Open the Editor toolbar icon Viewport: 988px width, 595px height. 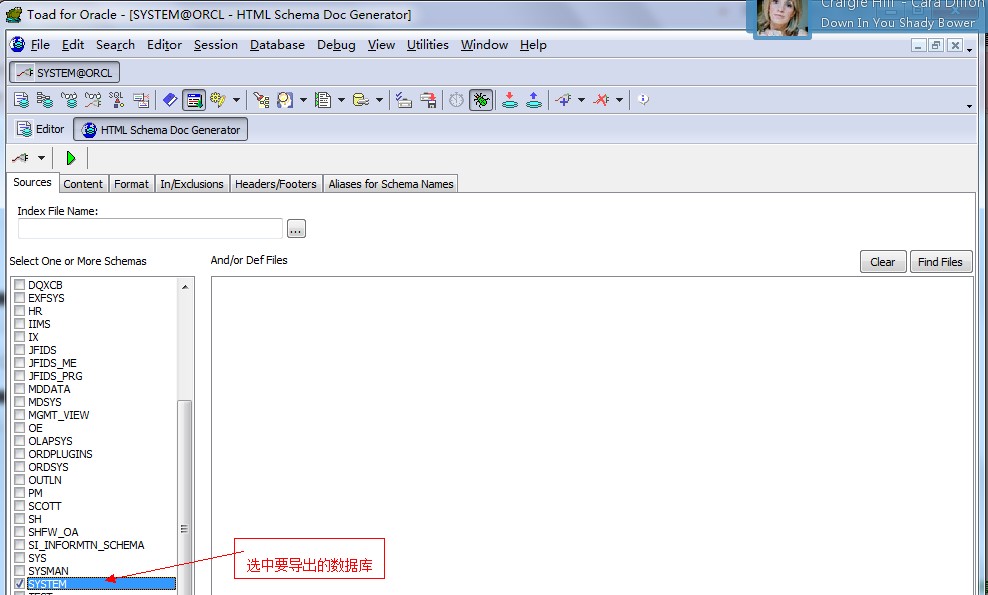[21, 100]
